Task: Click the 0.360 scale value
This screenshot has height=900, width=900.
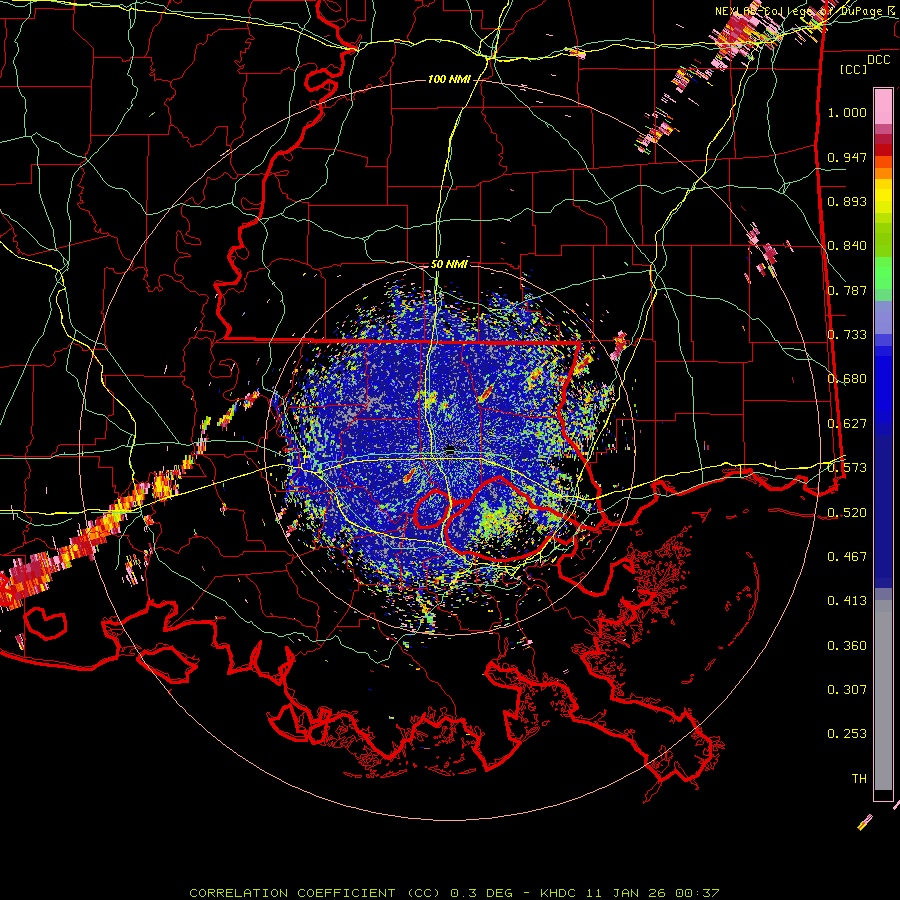Action: coord(847,646)
